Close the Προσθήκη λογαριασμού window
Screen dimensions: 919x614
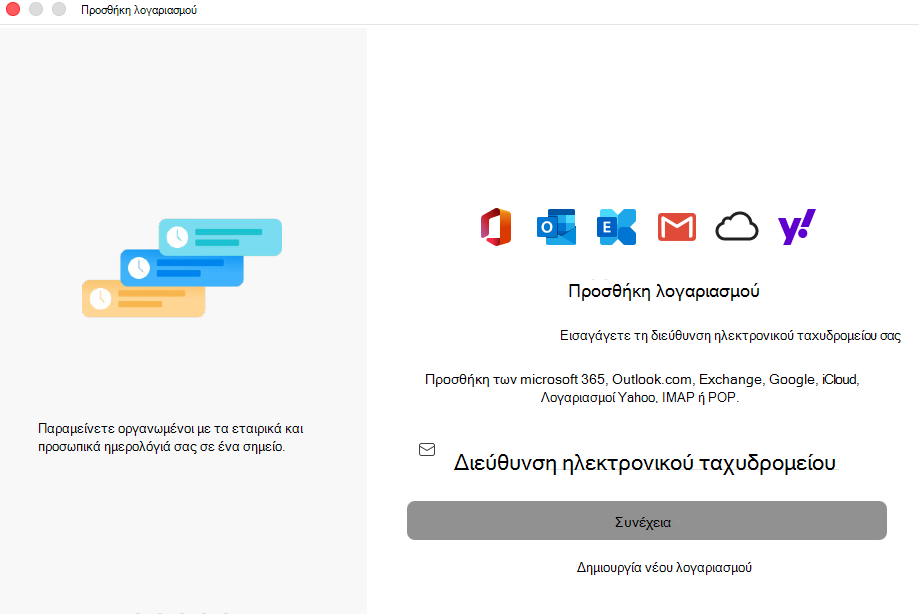13,9
